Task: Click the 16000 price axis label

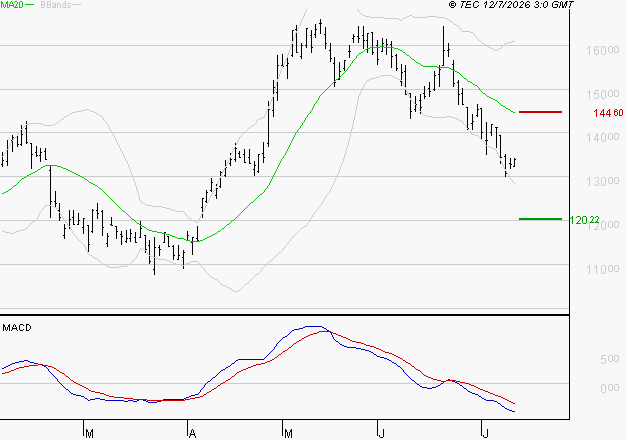Action: click(x=603, y=50)
